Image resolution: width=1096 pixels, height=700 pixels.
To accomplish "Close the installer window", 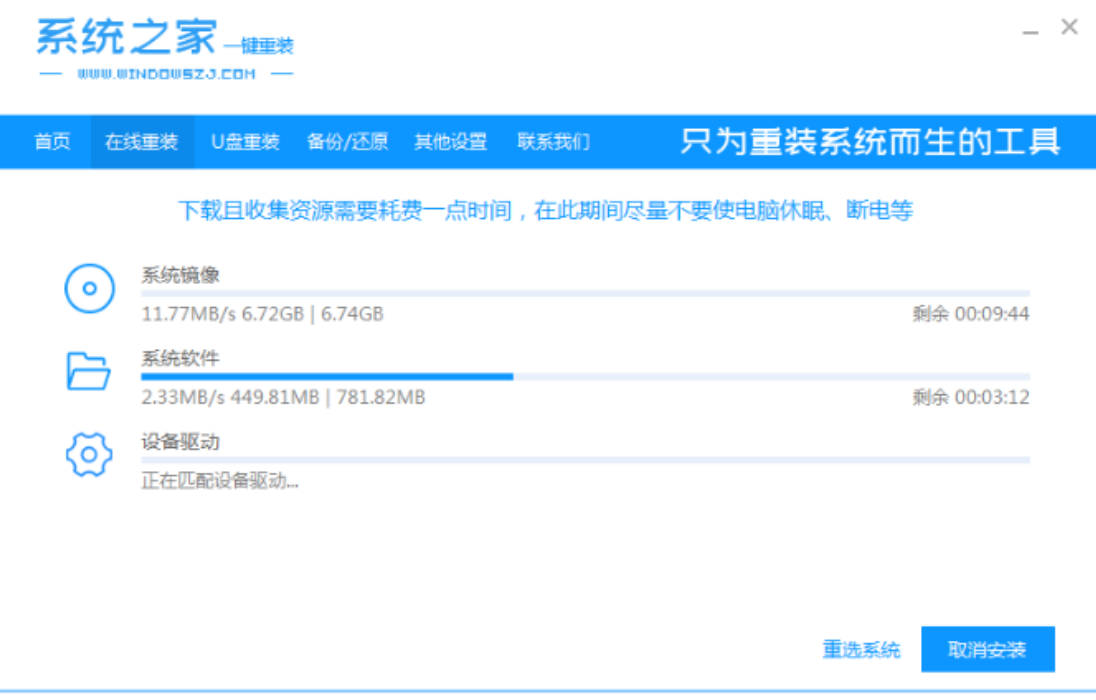I will [x=1069, y=28].
